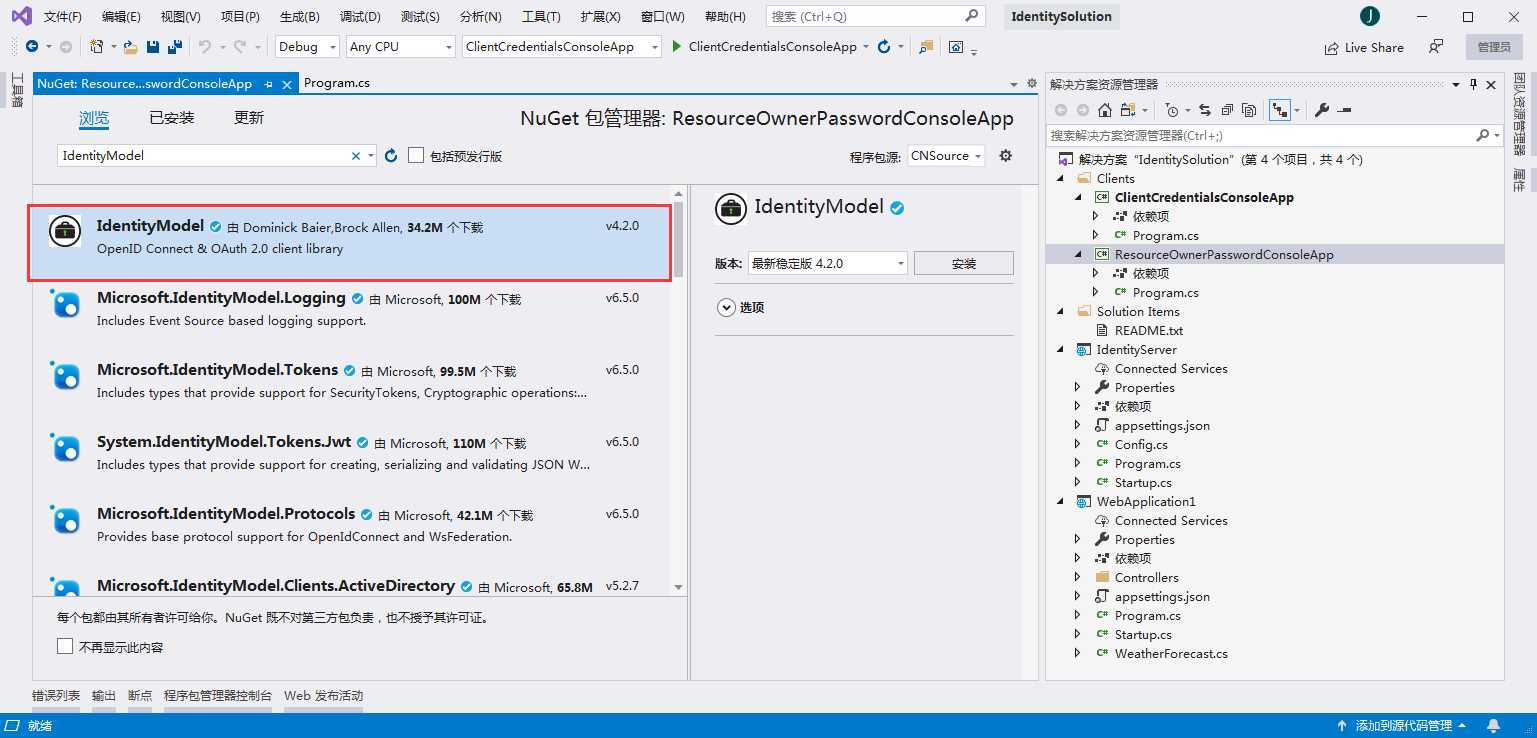Toggle the nested file view button in Solution Explorer

pos(1279,110)
